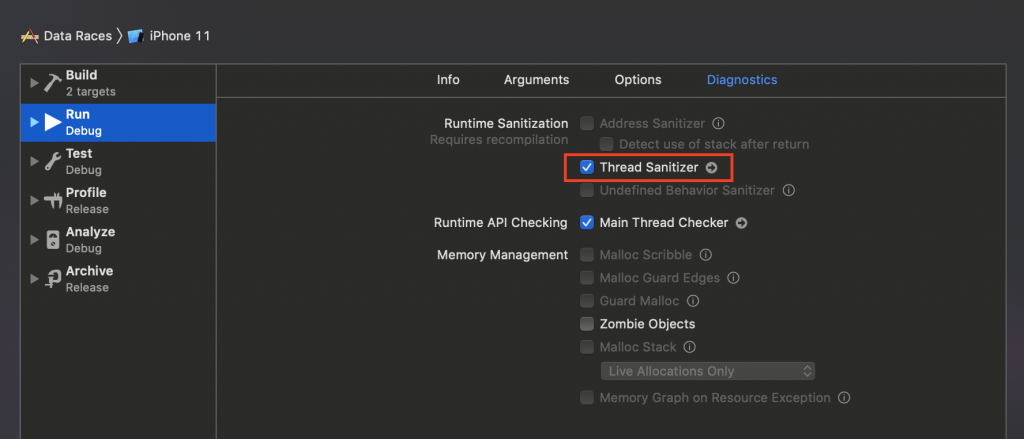Click the Test wrench icon
The image size is (1024, 439).
click(x=53, y=161)
